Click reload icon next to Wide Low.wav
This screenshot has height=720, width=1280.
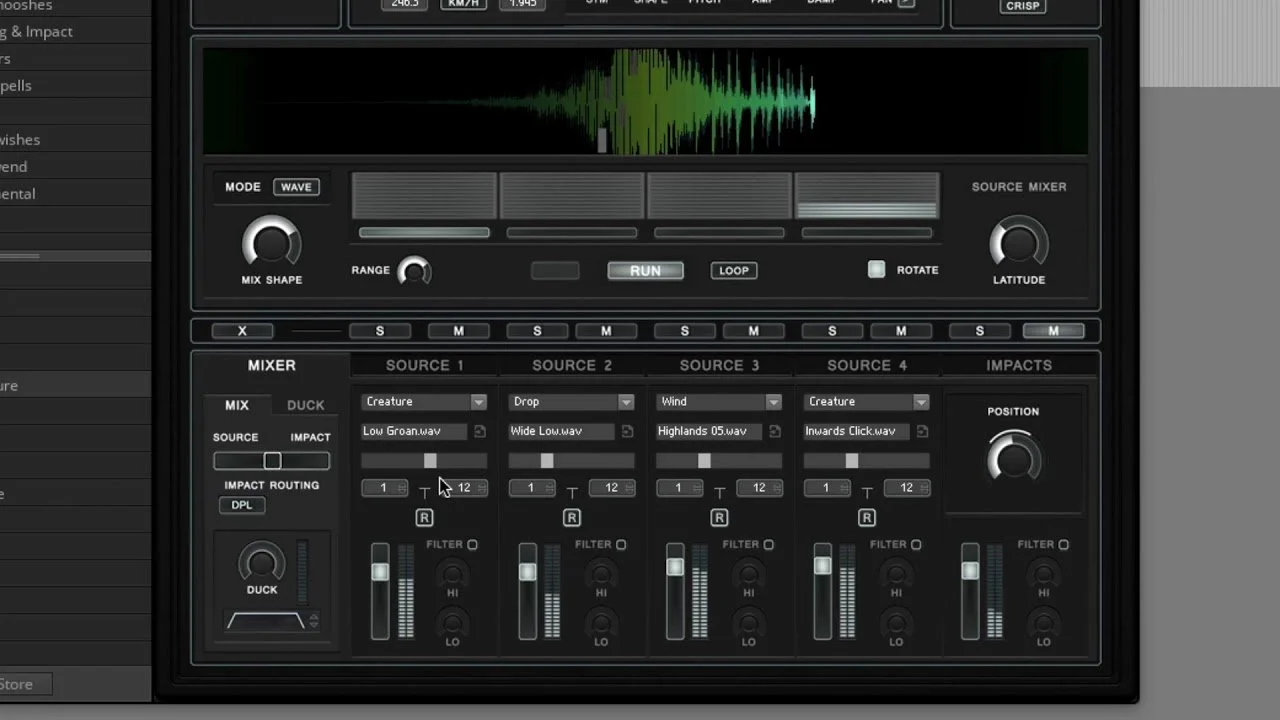(627, 431)
